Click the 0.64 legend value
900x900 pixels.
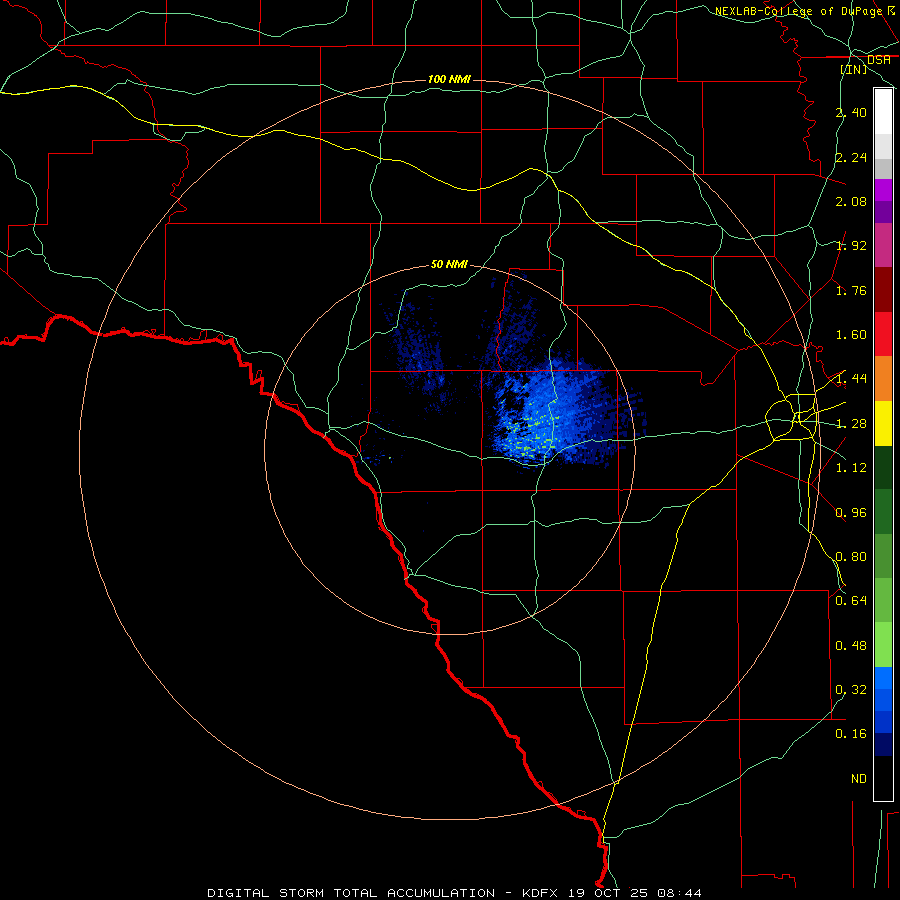[851, 601]
